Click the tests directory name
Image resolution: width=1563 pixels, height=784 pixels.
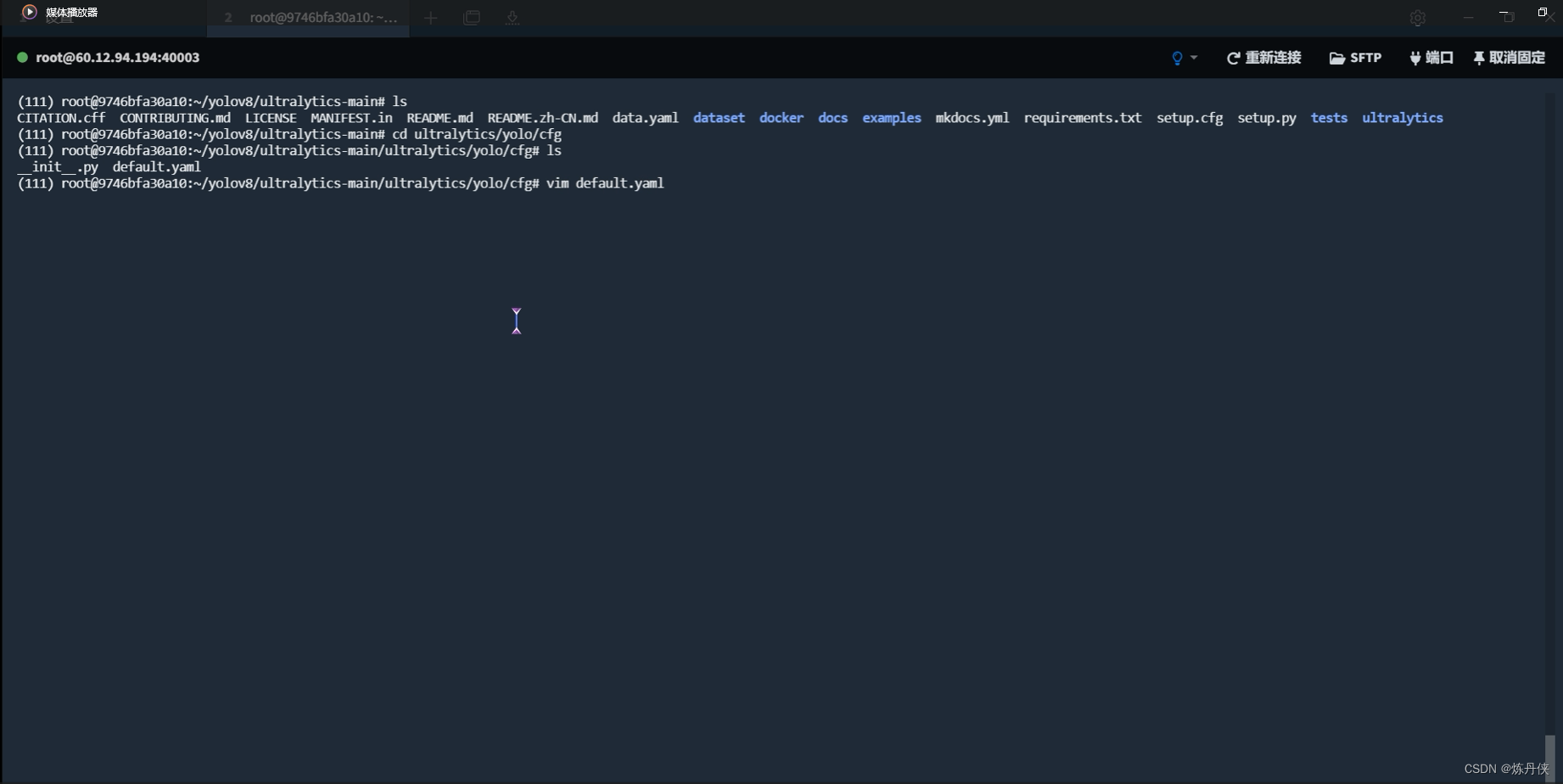(x=1329, y=118)
